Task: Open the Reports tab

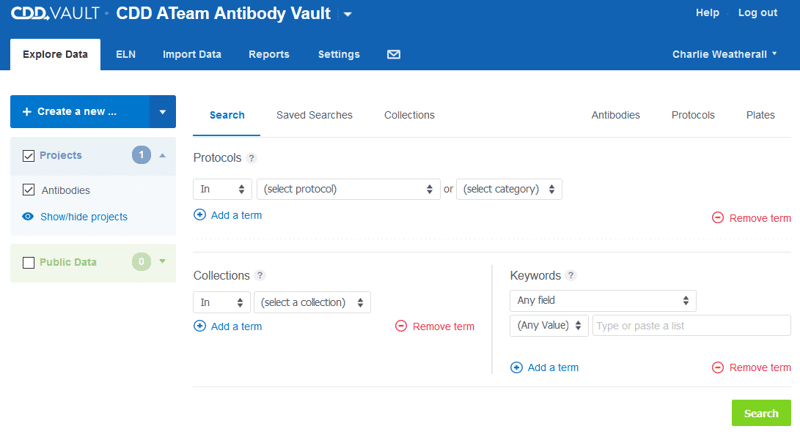Action: coord(269,55)
